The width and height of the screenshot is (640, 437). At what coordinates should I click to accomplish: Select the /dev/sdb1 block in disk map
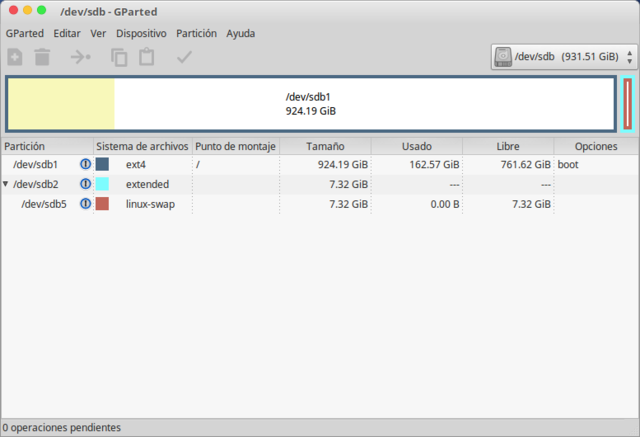pos(311,104)
